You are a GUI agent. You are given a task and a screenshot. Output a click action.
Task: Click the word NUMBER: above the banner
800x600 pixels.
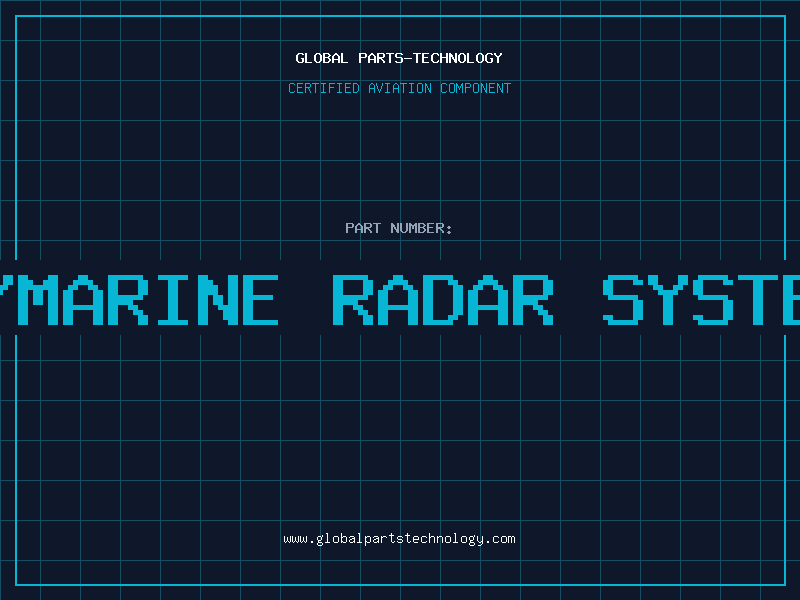pyautogui.click(x=422, y=228)
